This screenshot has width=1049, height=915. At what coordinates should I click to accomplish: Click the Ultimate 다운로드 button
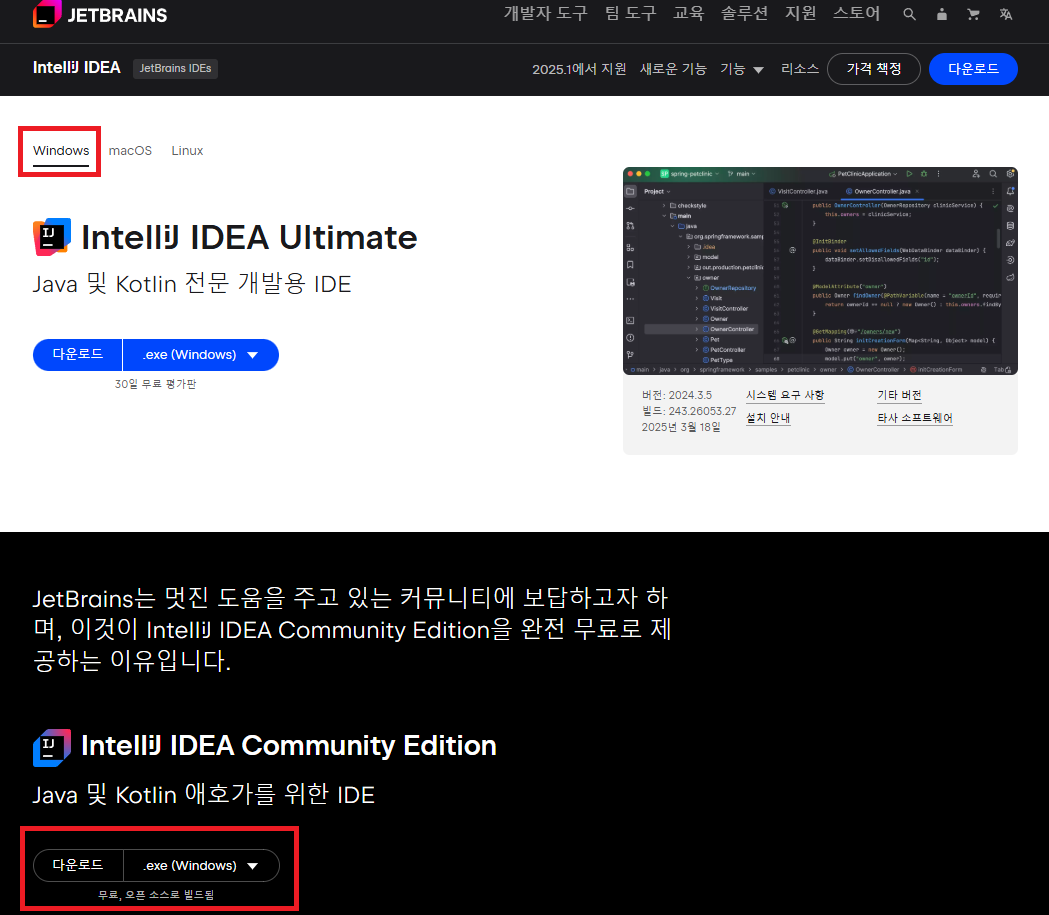(x=78, y=354)
